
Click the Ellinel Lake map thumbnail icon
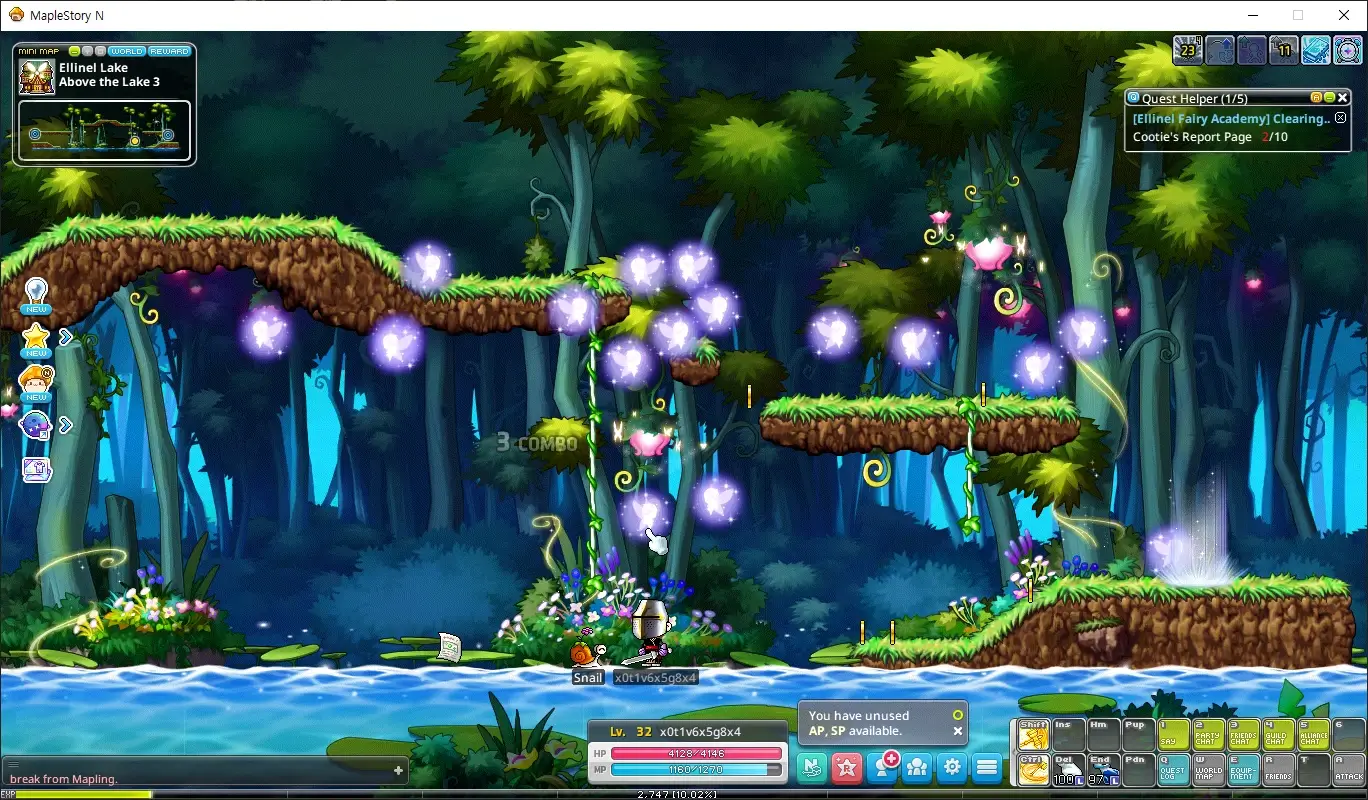coord(36,77)
